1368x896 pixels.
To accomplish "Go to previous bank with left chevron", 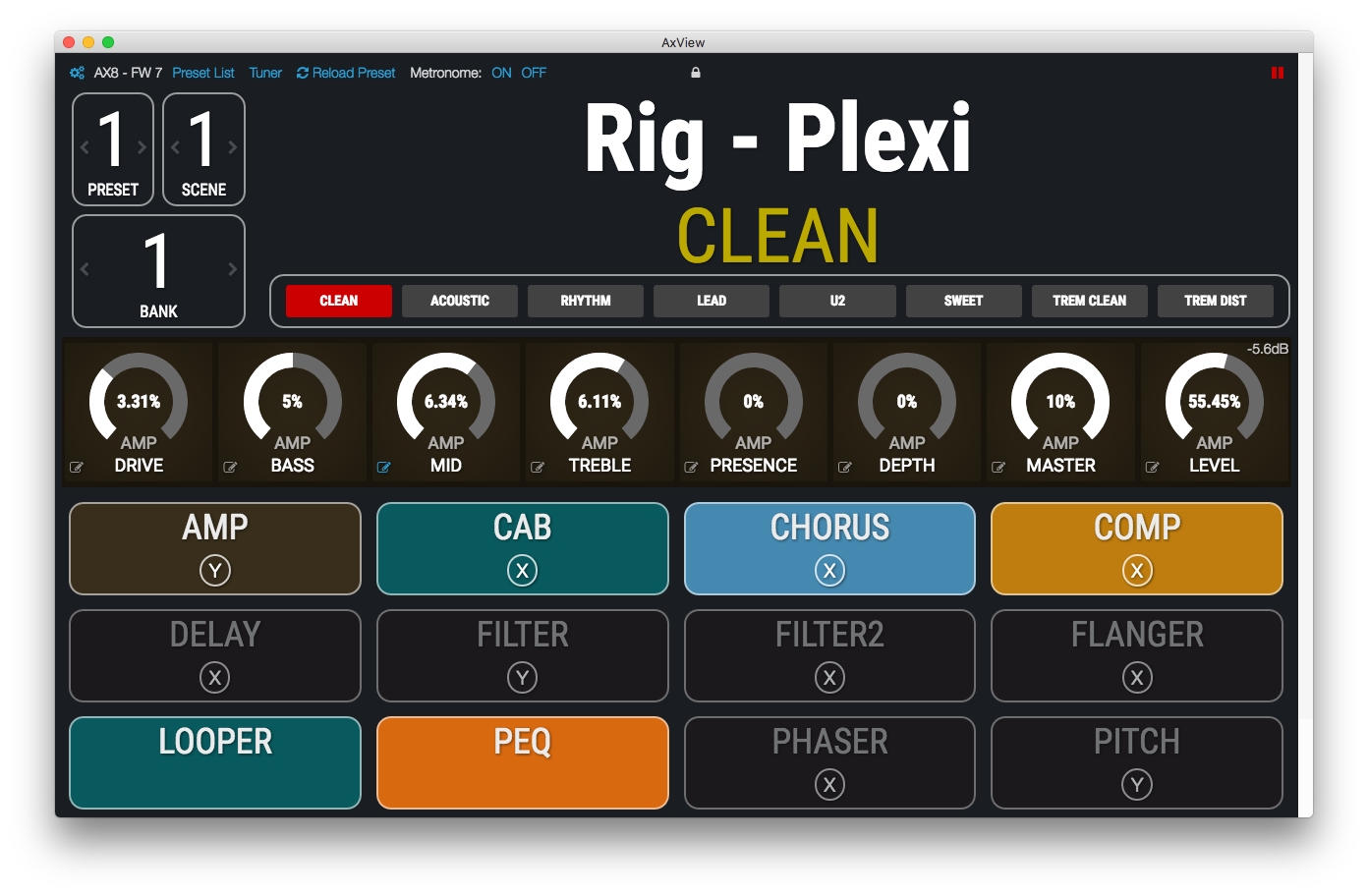I will click(85, 269).
